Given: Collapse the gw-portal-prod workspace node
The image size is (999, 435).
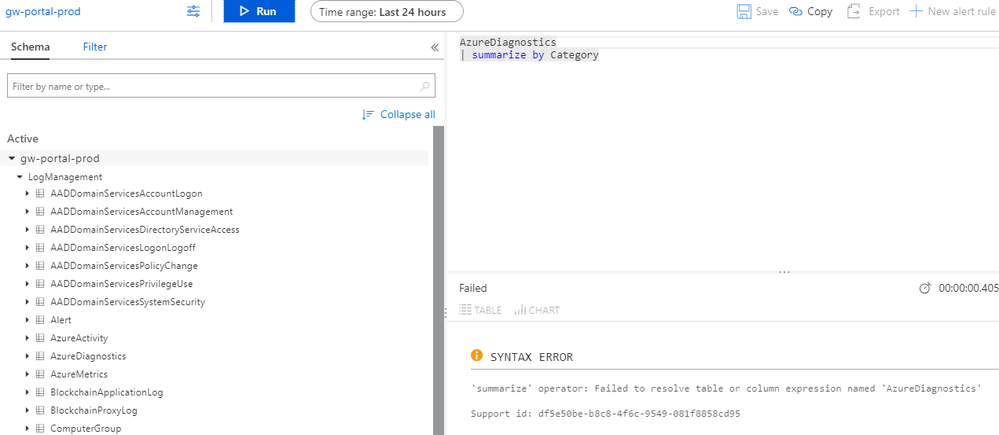Looking at the screenshot, I should pyautogui.click(x=12, y=159).
